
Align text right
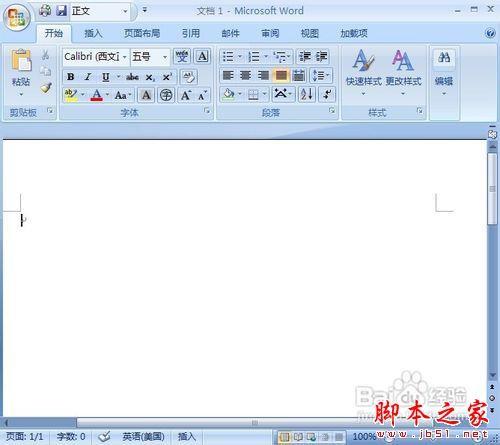tap(263, 75)
